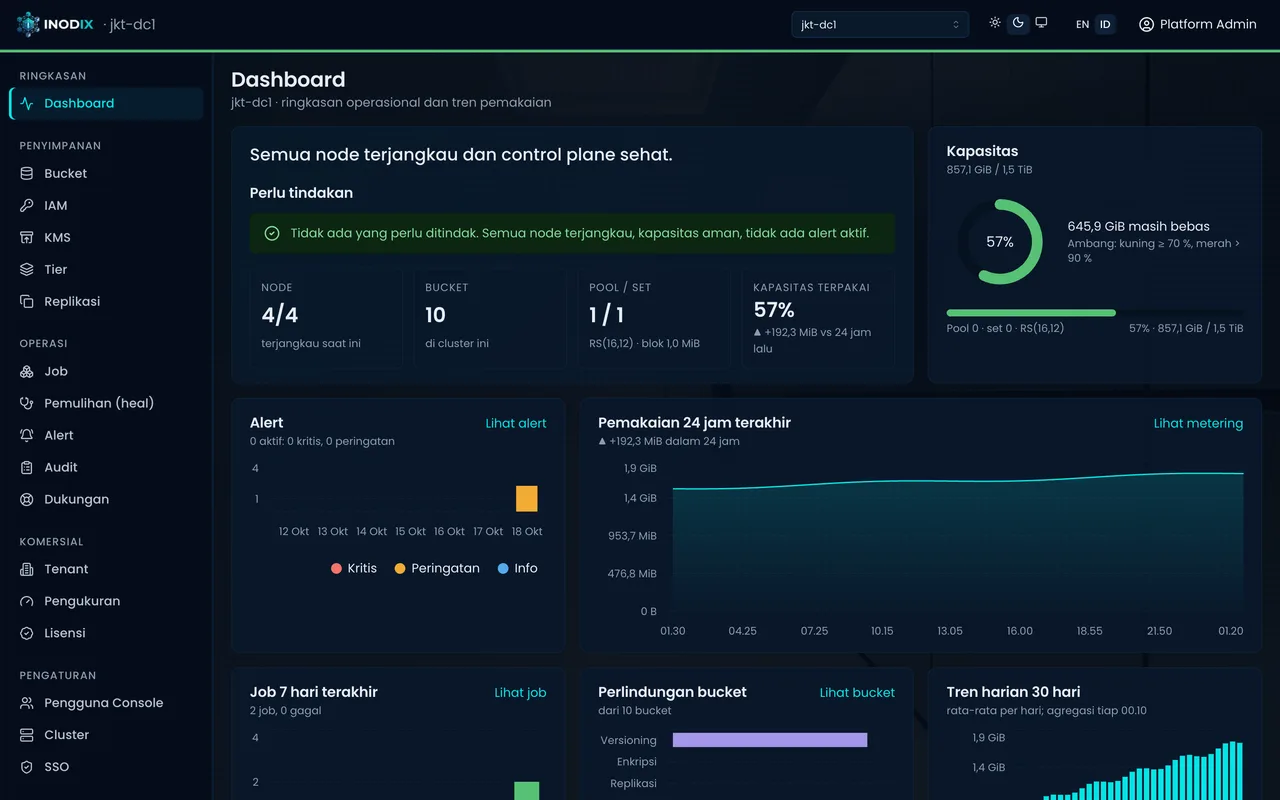1280x800 pixels.
Task: Open Cluster settings menu item
Action: [x=106, y=735]
